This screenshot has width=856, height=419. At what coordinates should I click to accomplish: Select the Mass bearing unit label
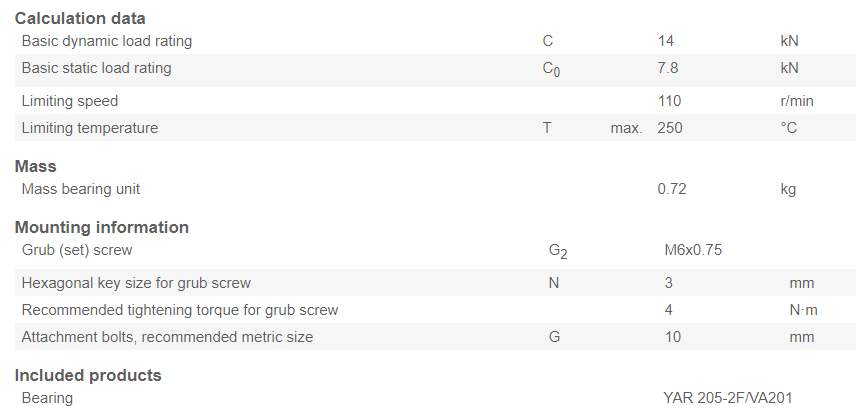point(80,189)
